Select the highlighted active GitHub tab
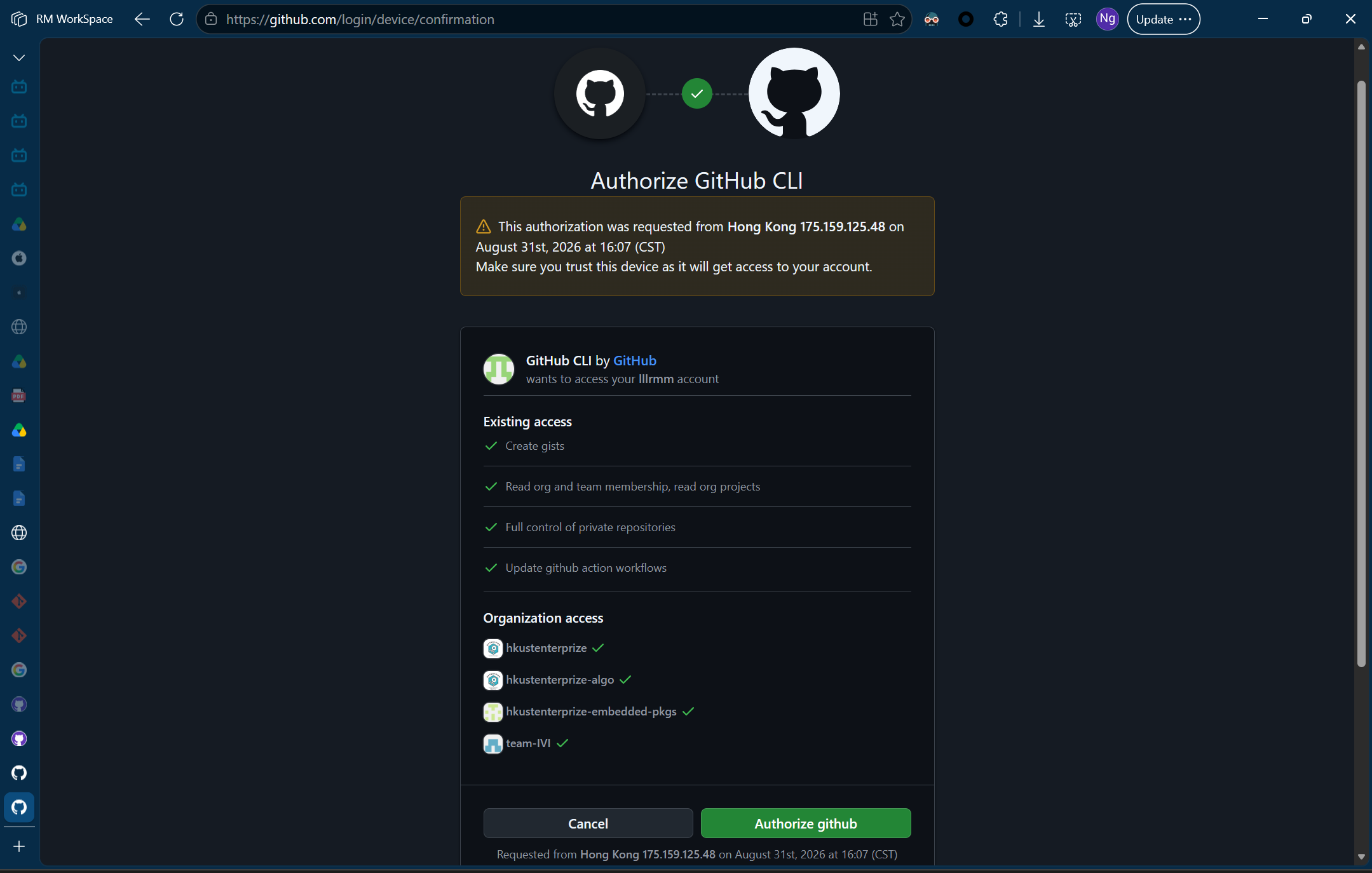The image size is (1372, 873). click(19, 807)
